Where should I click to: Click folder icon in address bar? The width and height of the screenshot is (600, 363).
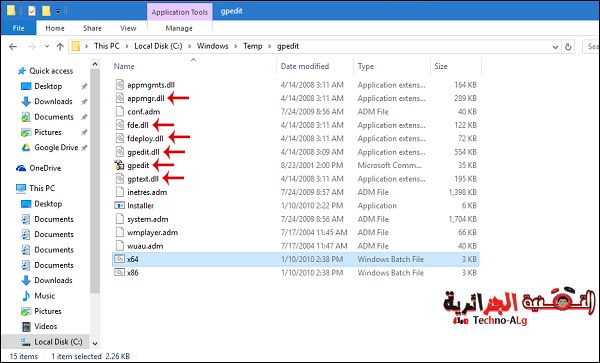tap(76, 46)
